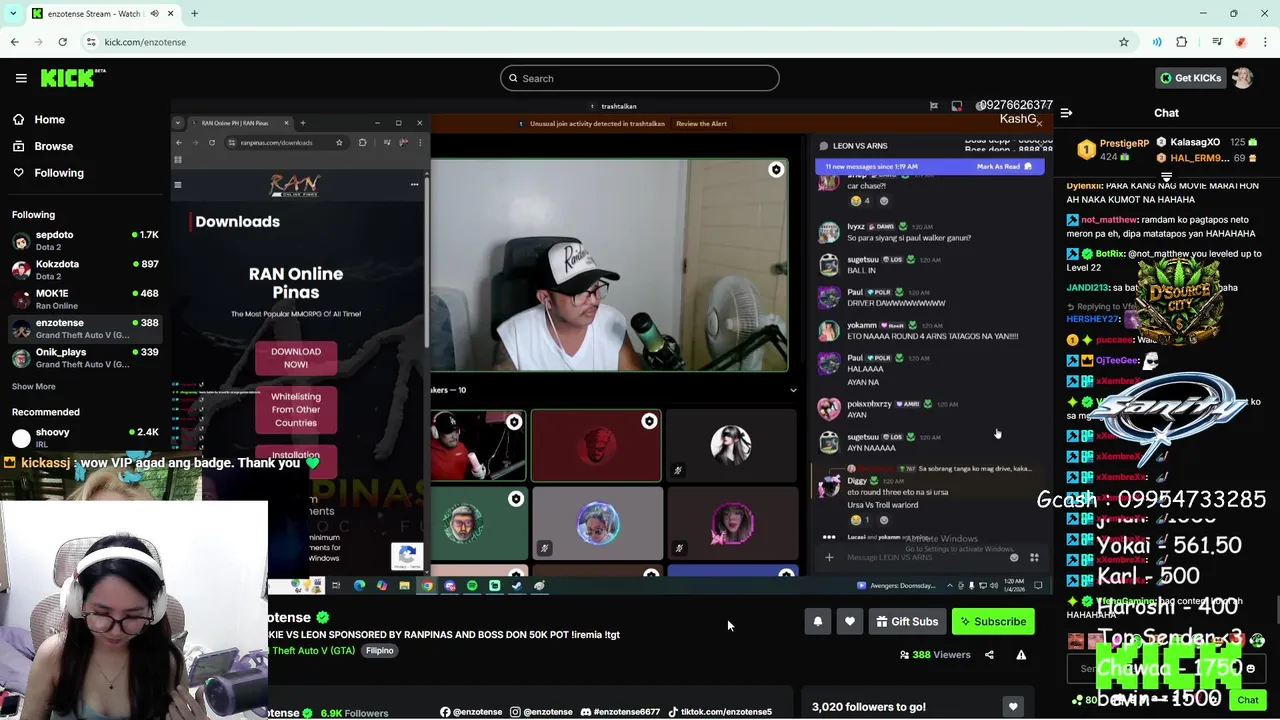Open the Discord #enzotense6677 link
The height and width of the screenshot is (720, 1280).
tap(620, 712)
